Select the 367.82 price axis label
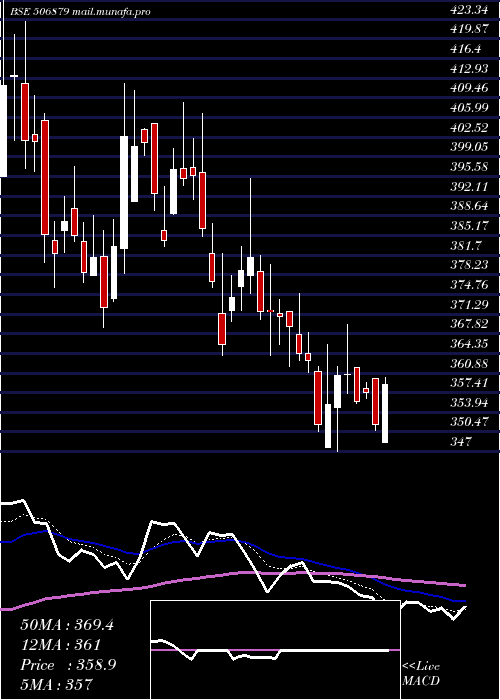This screenshot has height=700, width=500. pos(469,325)
